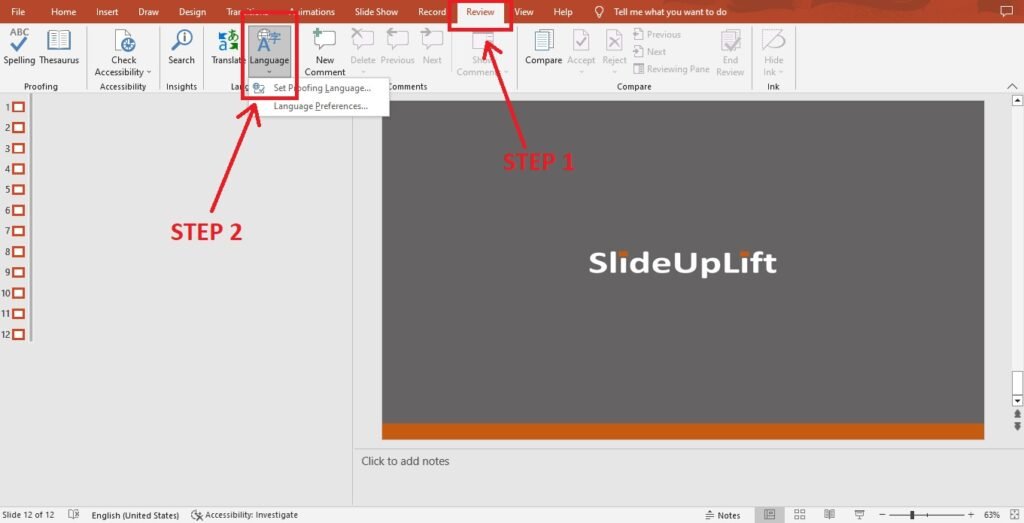Image resolution: width=1024 pixels, height=523 pixels.
Task: Toggle the Notes pane in status bar
Action: [x=723, y=515]
